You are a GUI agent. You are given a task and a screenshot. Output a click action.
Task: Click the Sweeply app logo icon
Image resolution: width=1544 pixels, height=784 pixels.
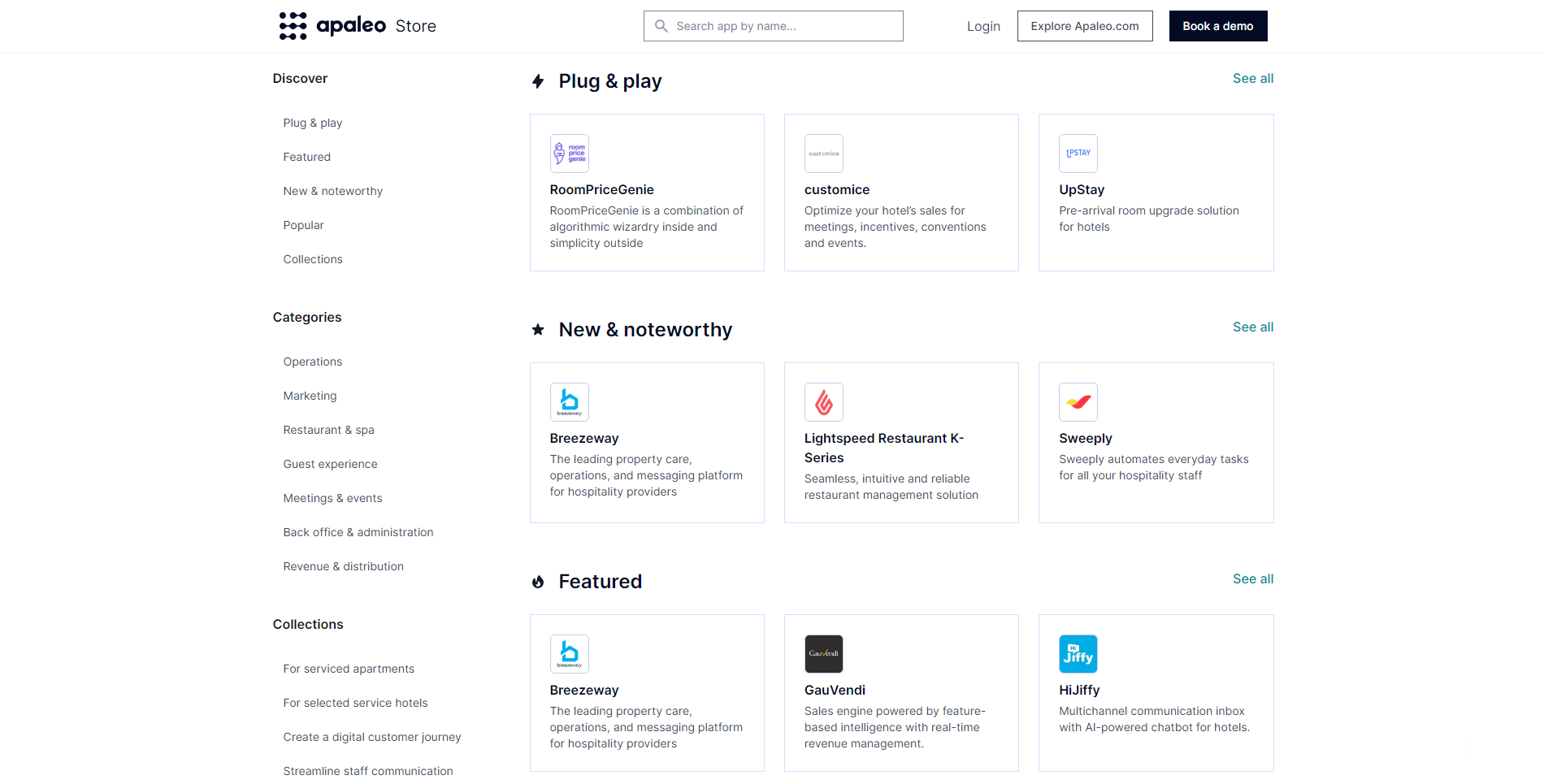(x=1078, y=402)
